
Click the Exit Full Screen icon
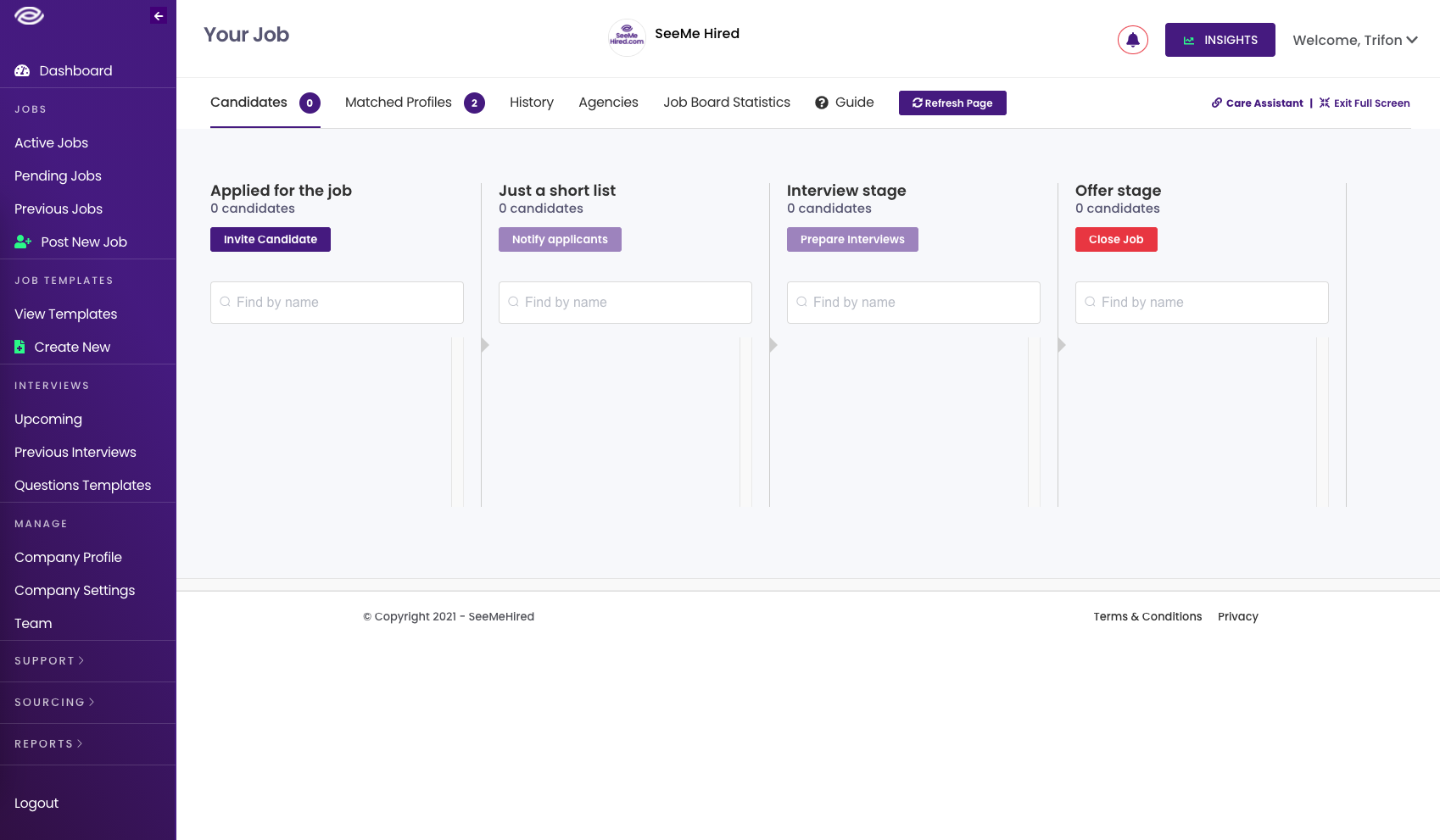click(1324, 103)
